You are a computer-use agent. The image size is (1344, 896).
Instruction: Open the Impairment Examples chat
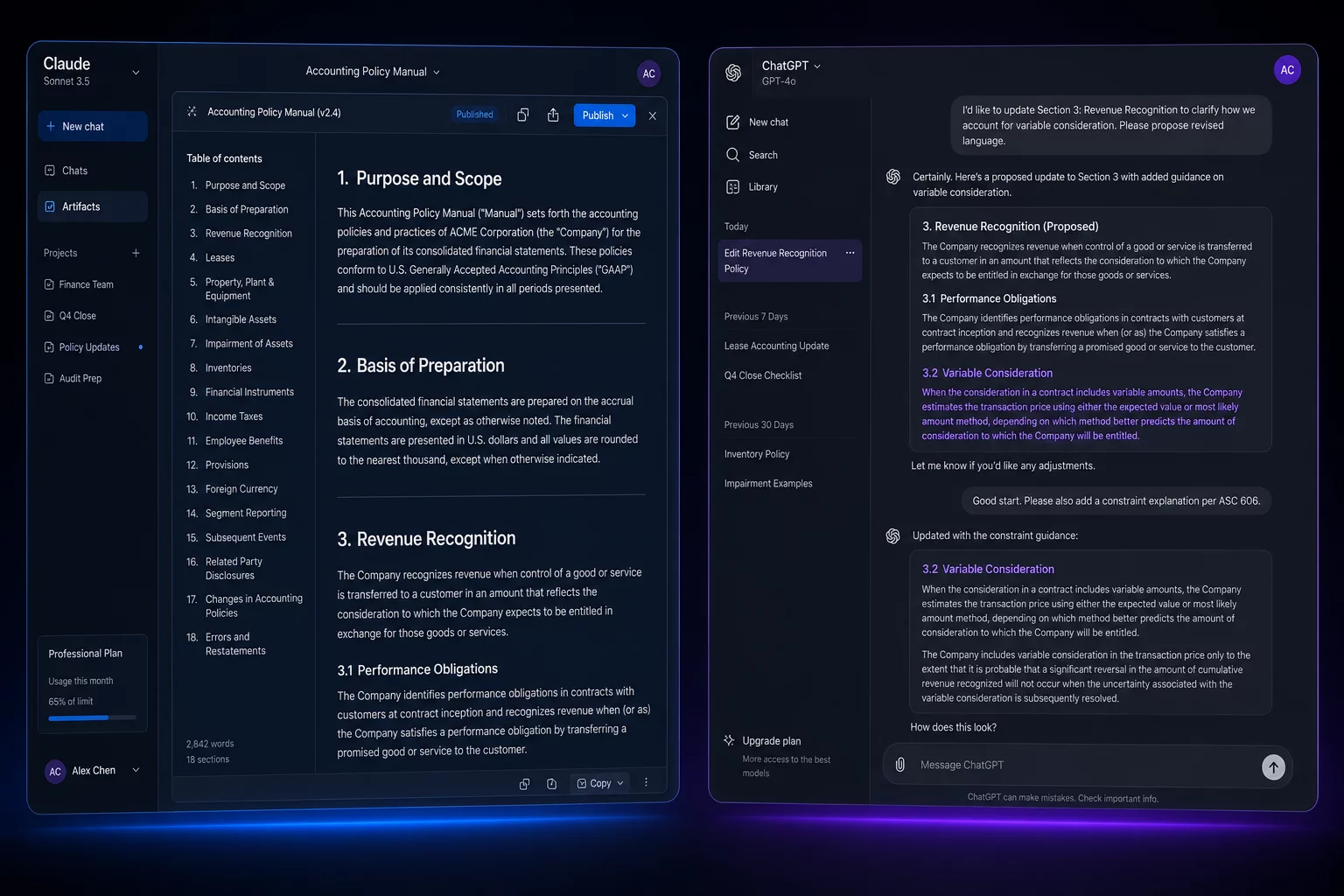tap(768, 484)
